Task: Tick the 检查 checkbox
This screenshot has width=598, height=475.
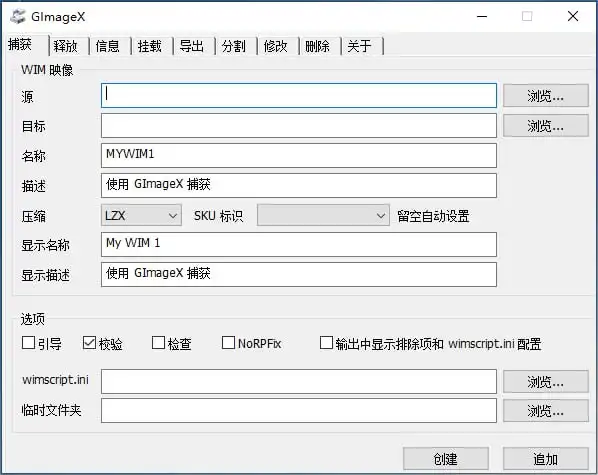Action: coord(158,343)
